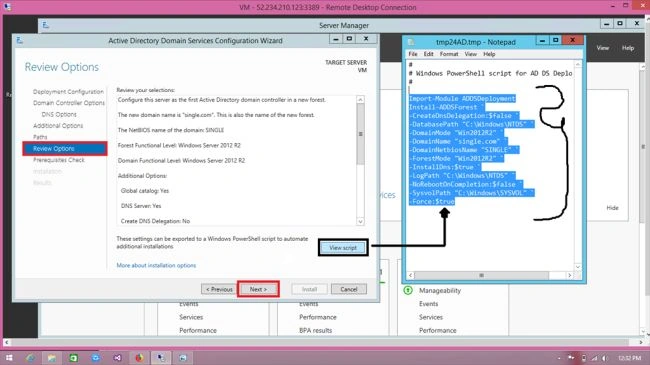Click Notepad horizontal scroll right arrow
The image size is (650, 365).
tap(570, 275)
